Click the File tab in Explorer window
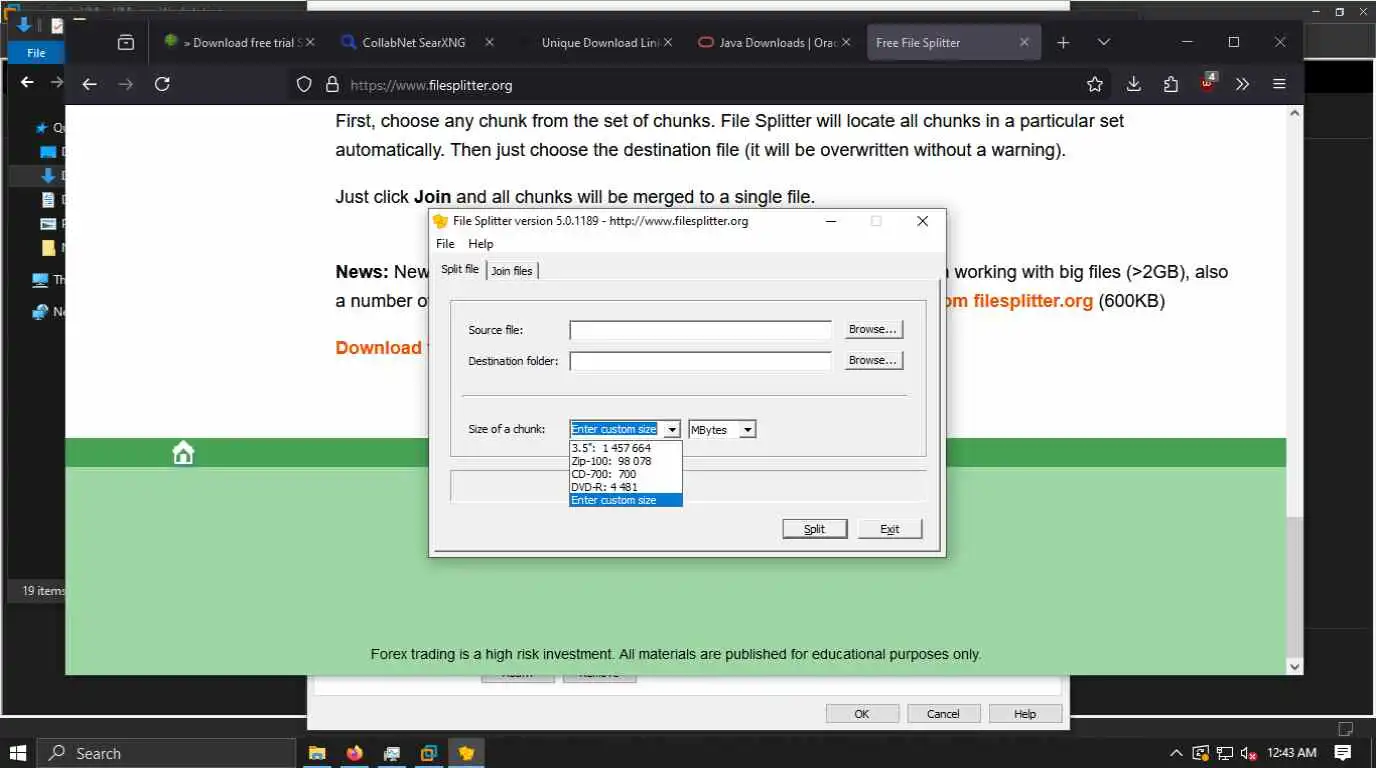The height and width of the screenshot is (768, 1376). (x=36, y=53)
